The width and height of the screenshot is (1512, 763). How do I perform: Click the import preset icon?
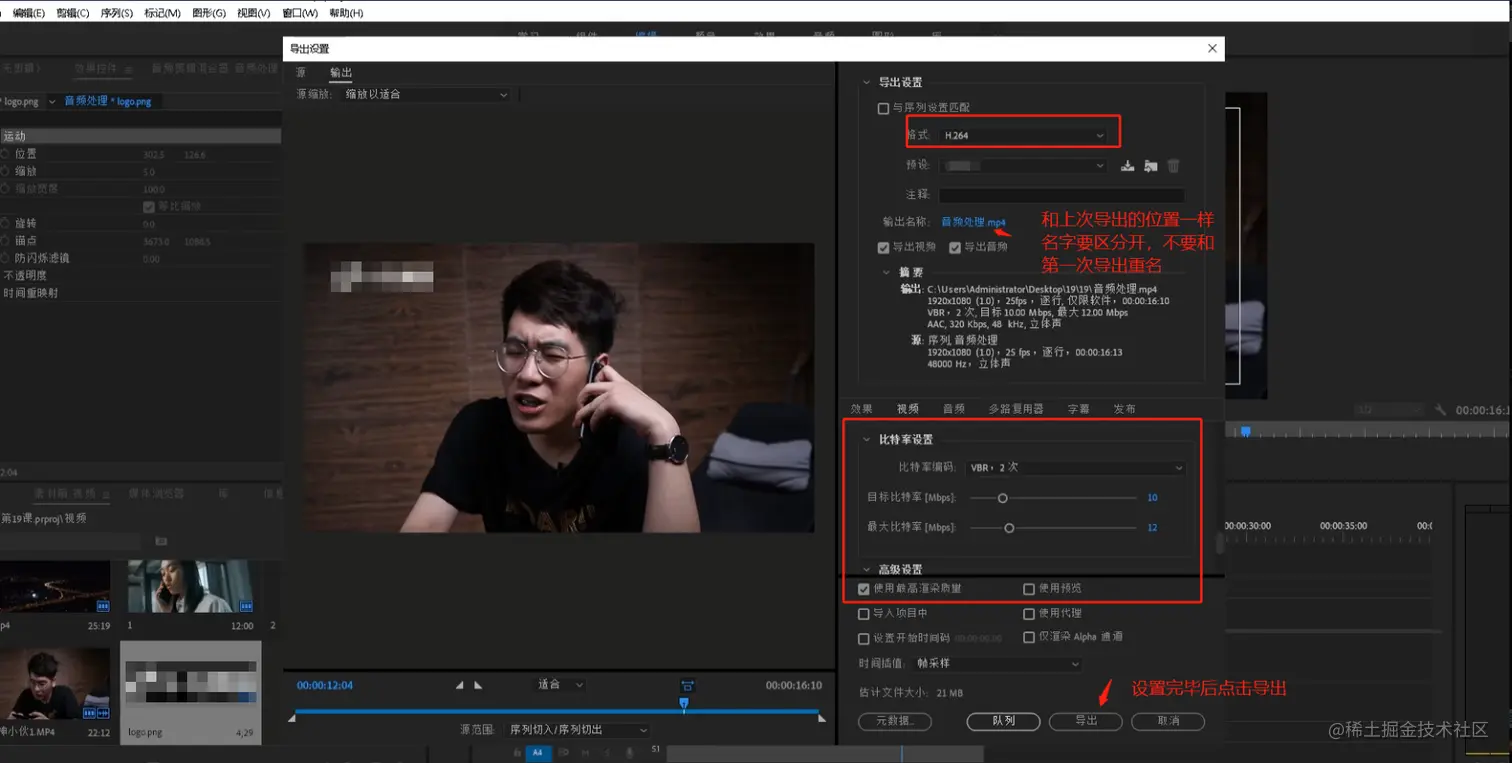coord(1151,166)
